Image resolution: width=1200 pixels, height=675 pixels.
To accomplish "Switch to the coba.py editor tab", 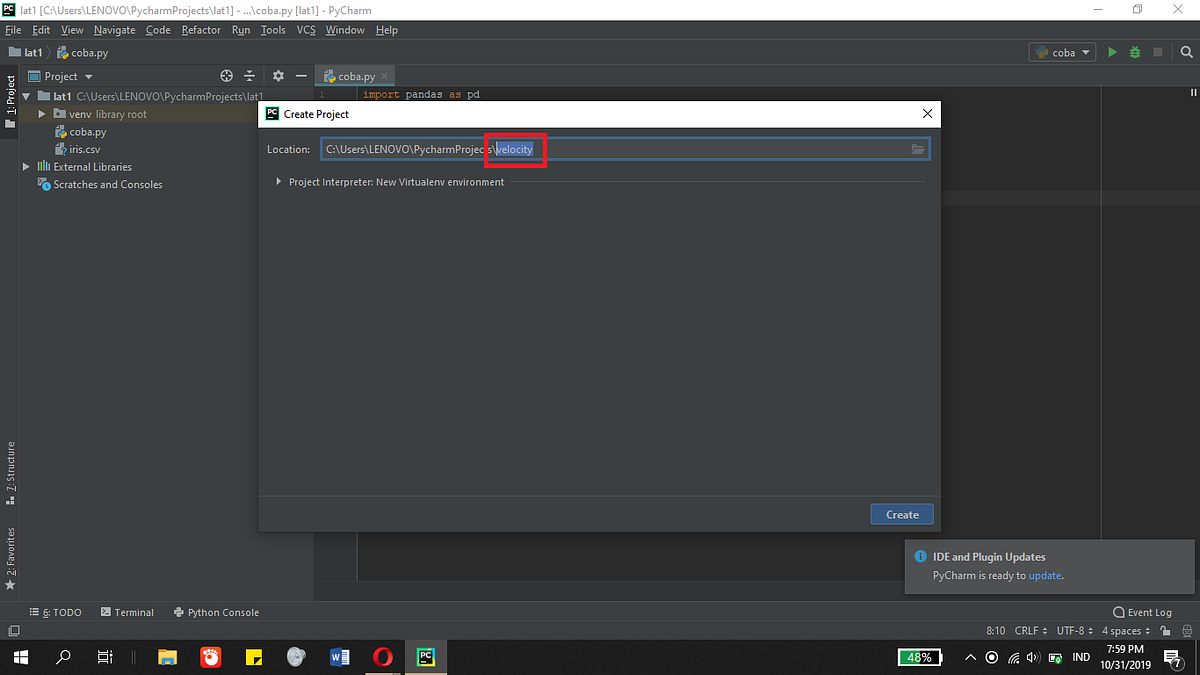I will 354,75.
